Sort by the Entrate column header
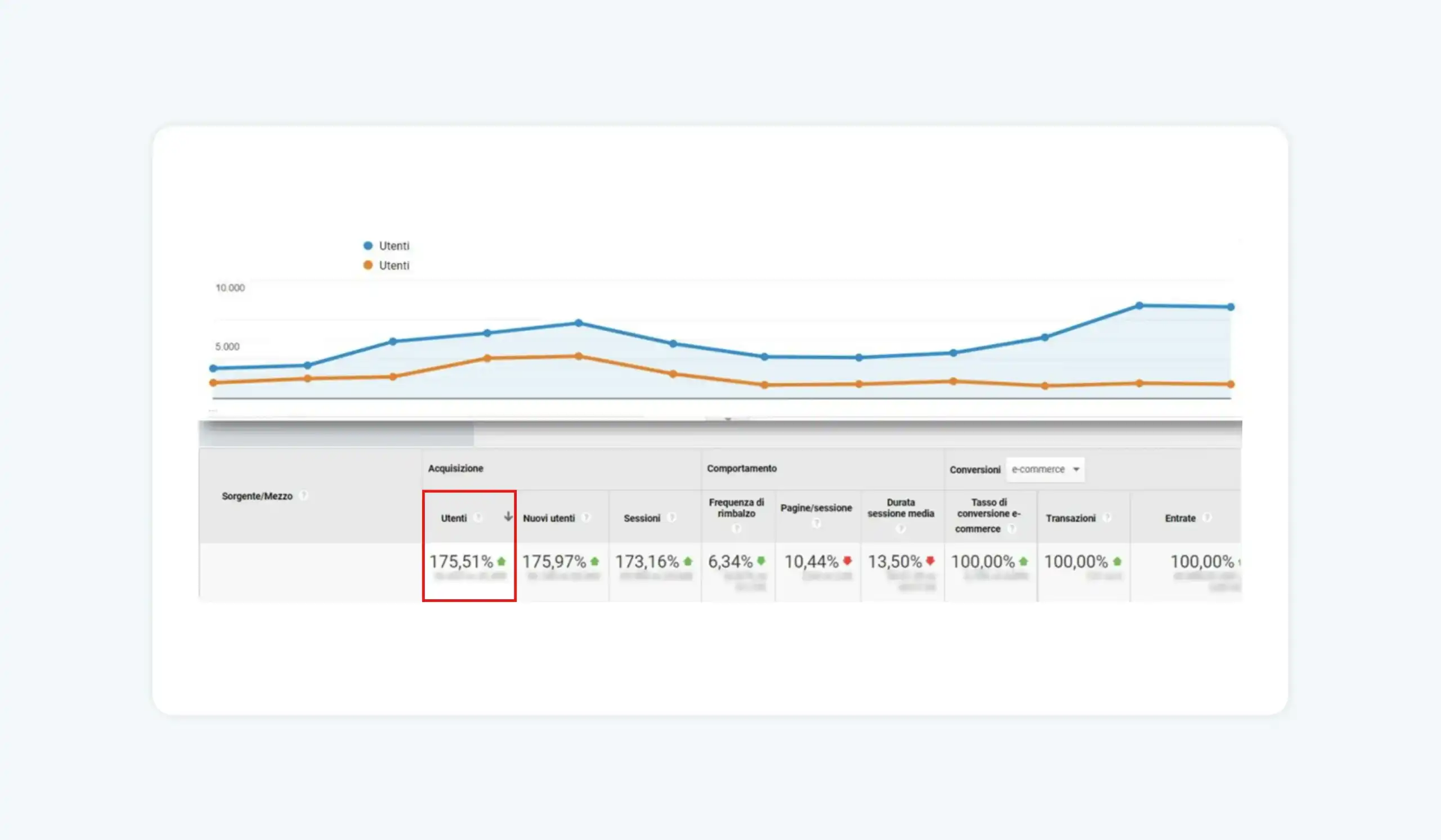 (x=1180, y=518)
